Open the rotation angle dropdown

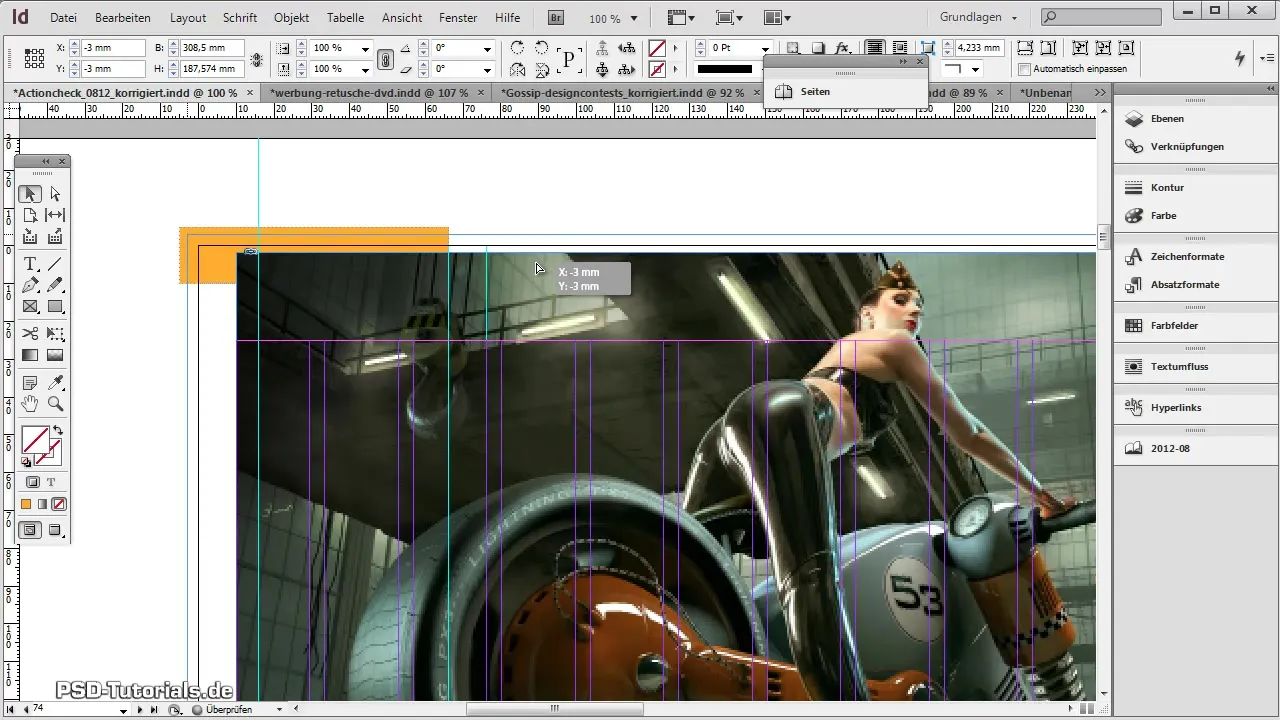(x=487, y=48)
